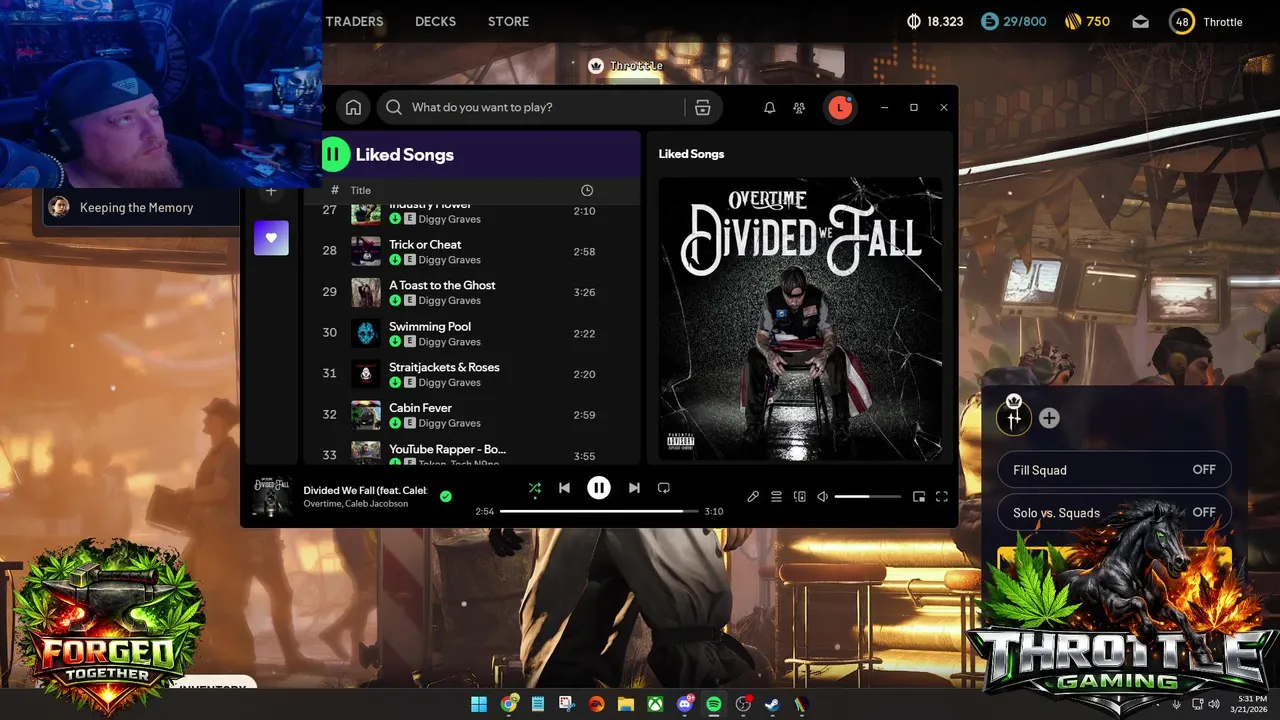Sort tracks by the duration clock icon
Viewport: 1280px width, 720px height.
[x=587, y=190]
